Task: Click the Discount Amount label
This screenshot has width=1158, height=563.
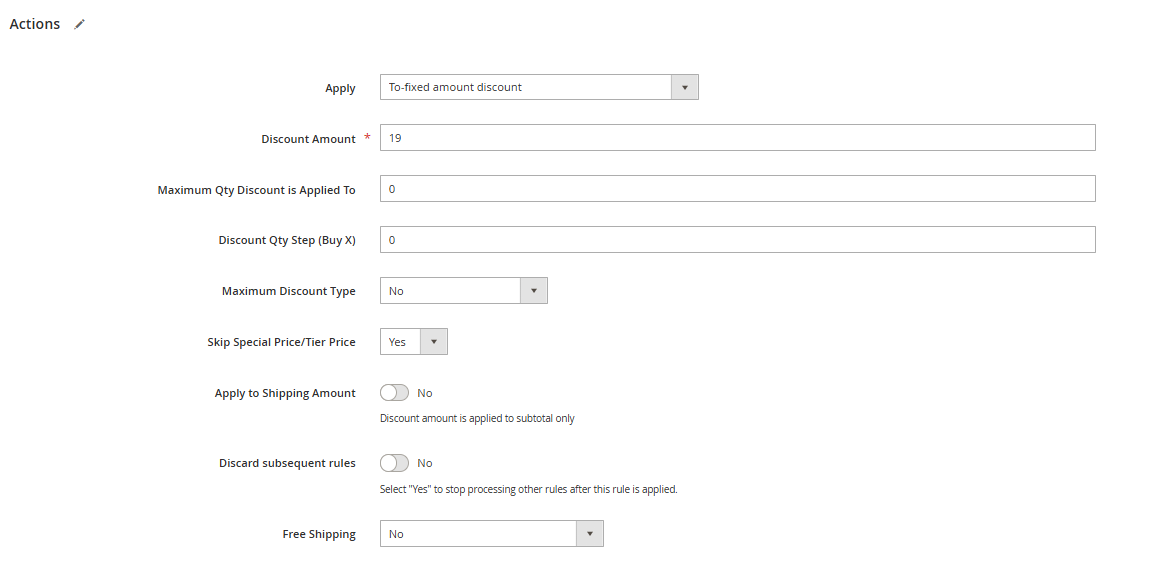Action: [x=308, y=139]
